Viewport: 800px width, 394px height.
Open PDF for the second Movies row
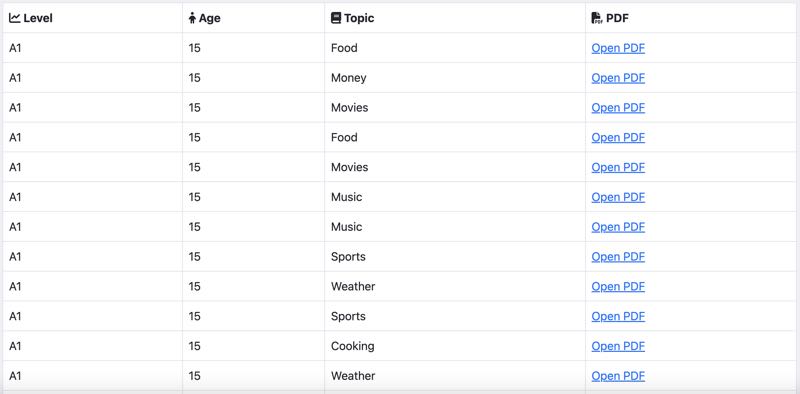click(x=618, y=167)
